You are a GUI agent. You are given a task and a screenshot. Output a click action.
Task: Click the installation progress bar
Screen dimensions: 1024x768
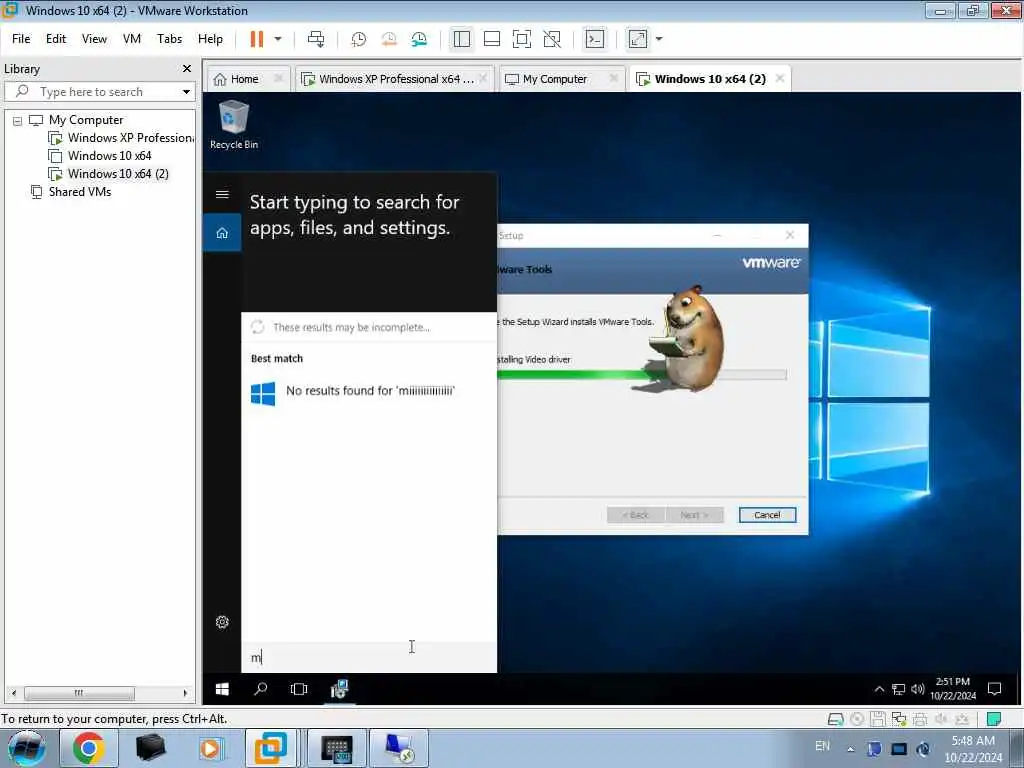pyautogui.click(x=641, y=375)
